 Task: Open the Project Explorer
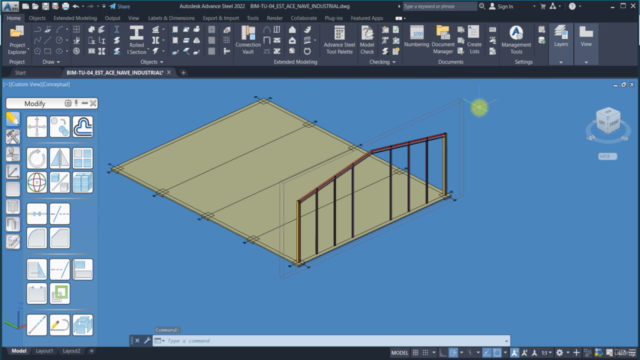tap(17, 40)
